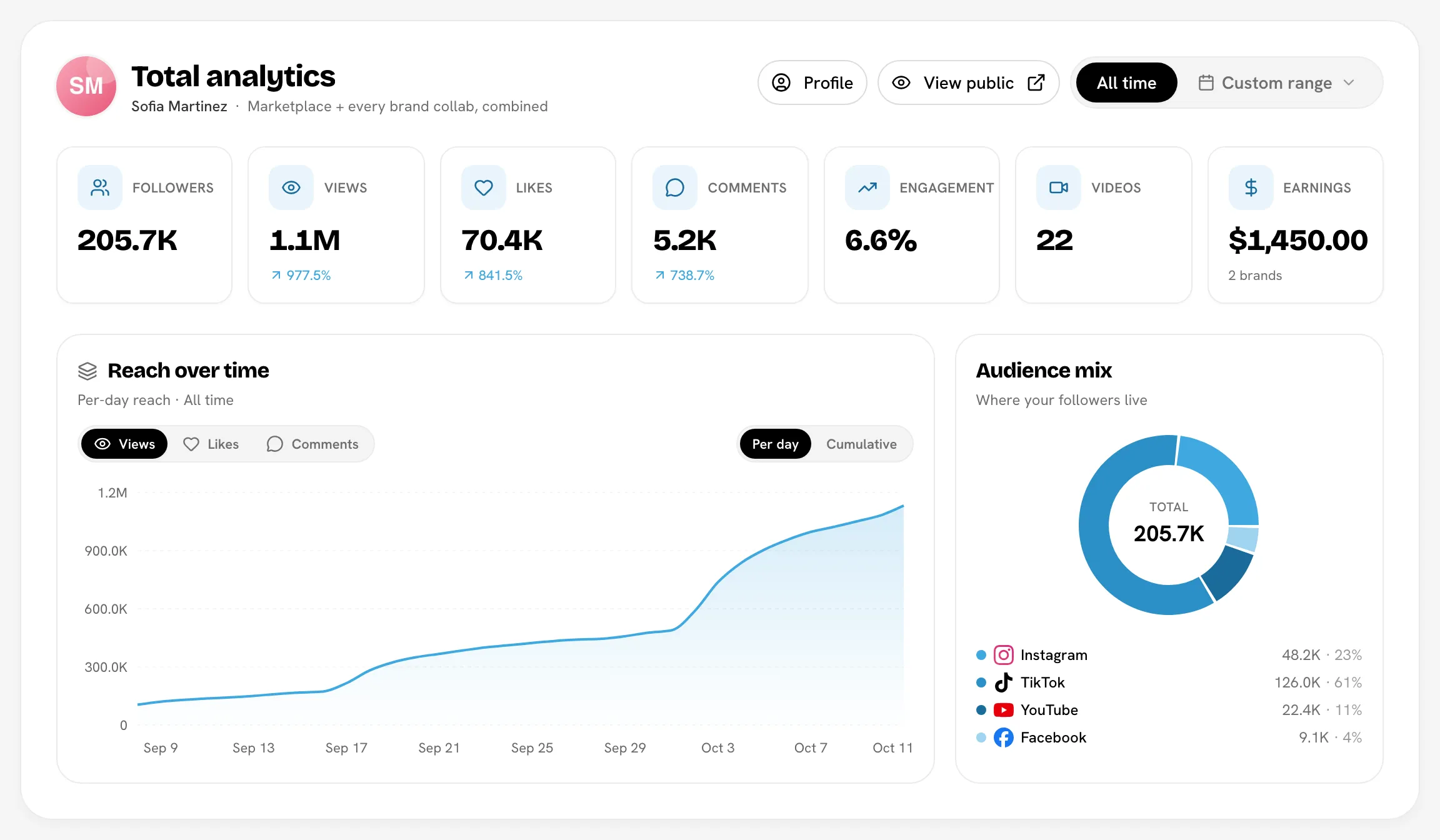Click the Instagram logo in the legend

(x=1004, y=655)
